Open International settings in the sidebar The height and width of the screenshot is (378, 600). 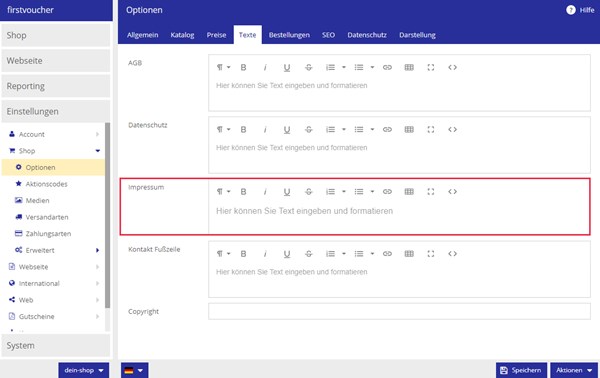[54, 284]
